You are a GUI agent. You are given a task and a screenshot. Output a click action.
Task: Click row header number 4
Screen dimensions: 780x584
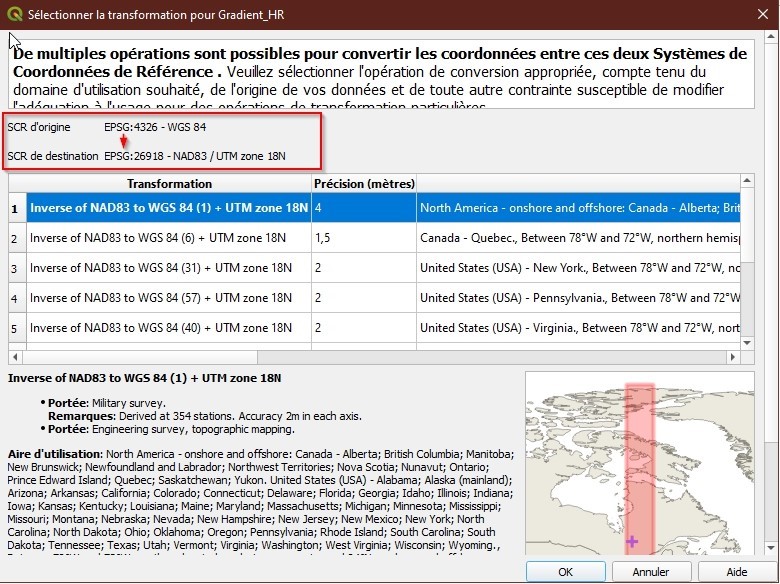[17, 297]
